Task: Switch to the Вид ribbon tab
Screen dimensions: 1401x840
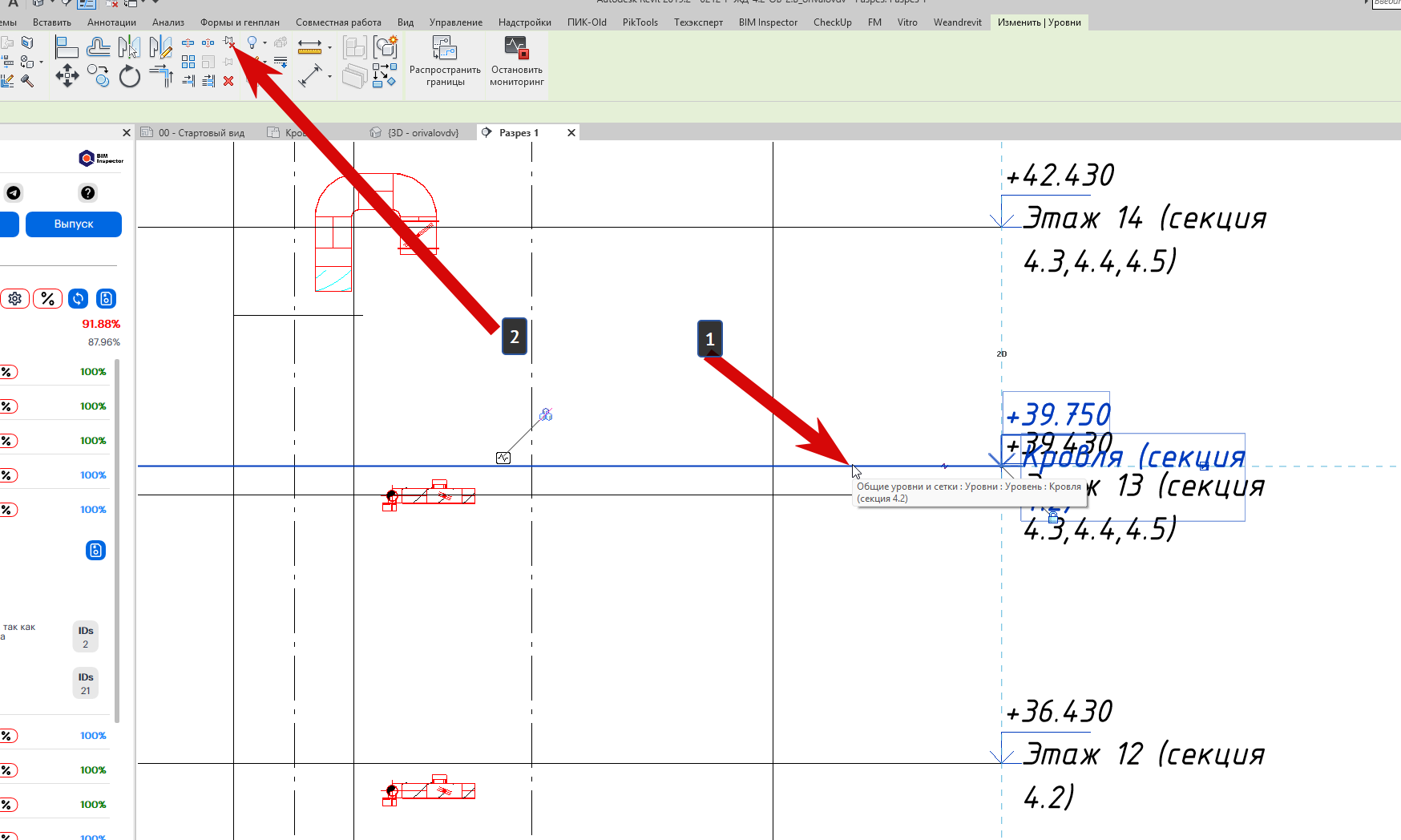Action: click(x=406, y=22)
